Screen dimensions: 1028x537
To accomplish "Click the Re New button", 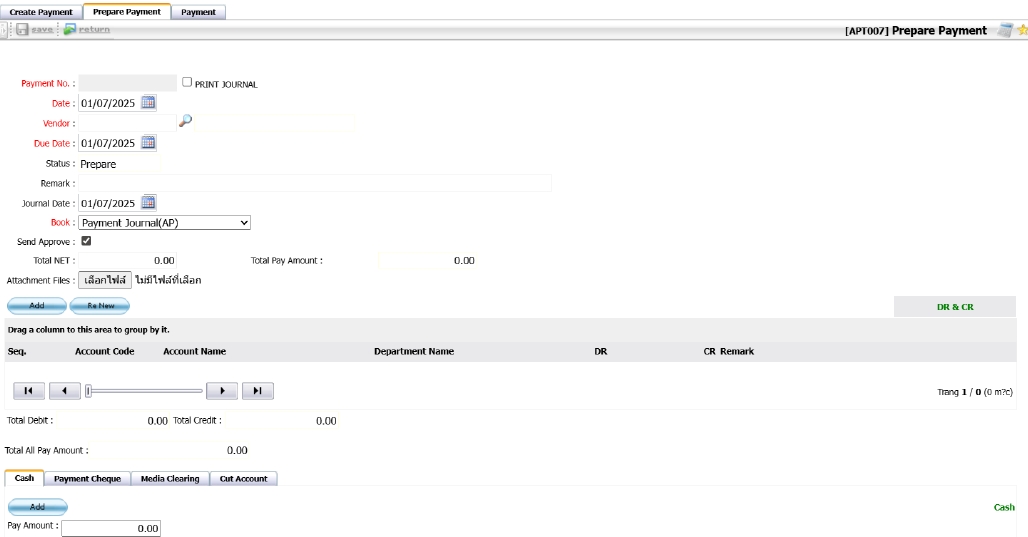I will (x=100, y=306).
